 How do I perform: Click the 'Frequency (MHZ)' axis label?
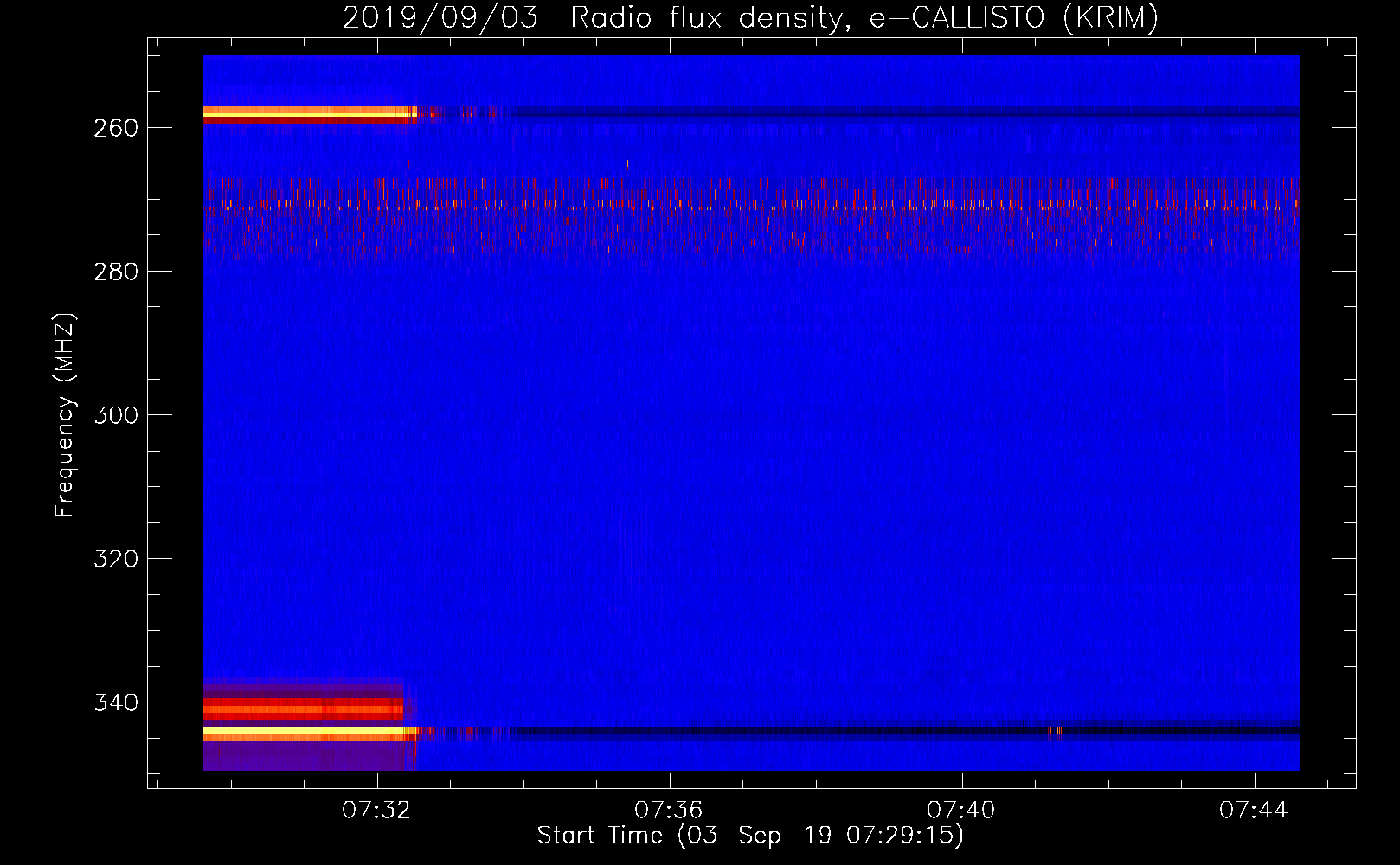[x=65, y=415]
